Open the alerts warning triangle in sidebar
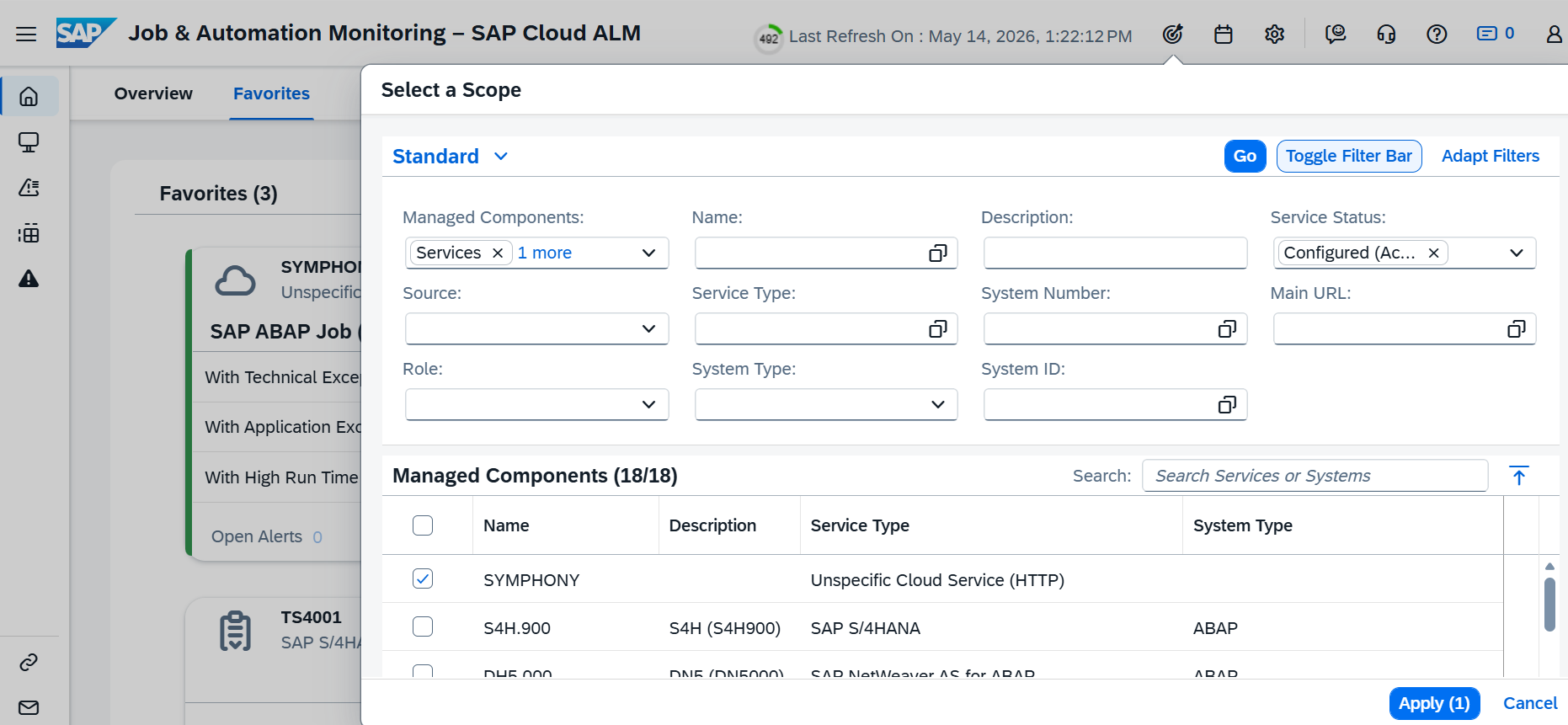Image resolution: width=1568 pixels, height=725 pixels. click(29, 279)
